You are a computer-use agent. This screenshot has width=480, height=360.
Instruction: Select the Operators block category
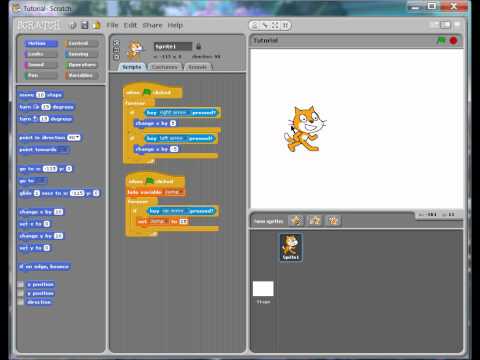coord(82,65)
